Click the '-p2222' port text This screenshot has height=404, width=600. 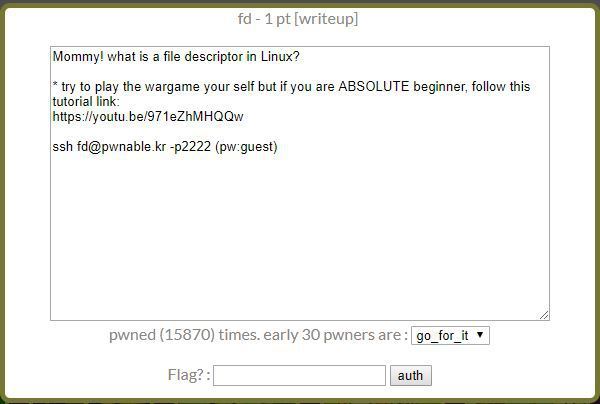click(x=190, y=147)
